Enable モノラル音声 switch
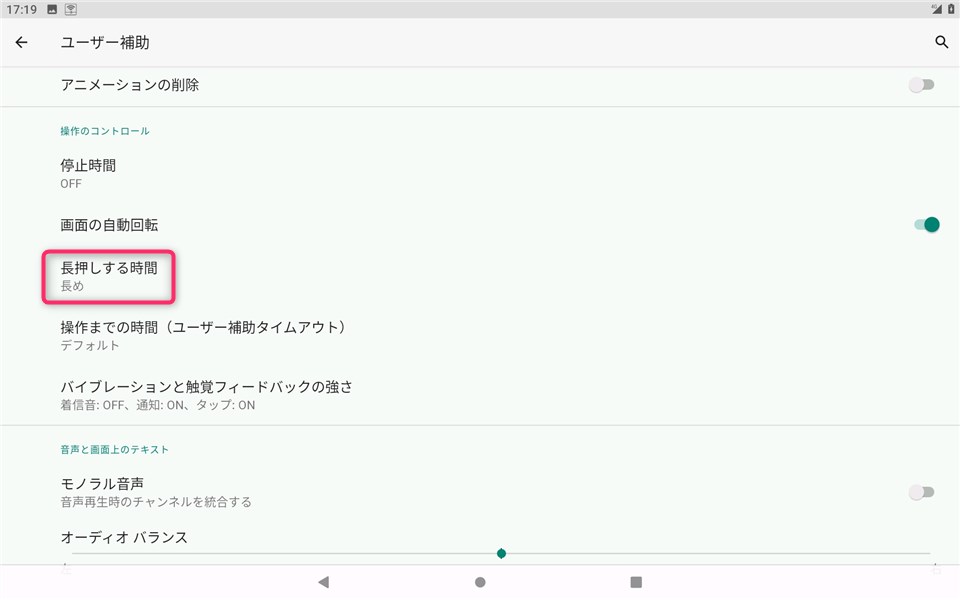The image size is (960, 600). point(921,492)
